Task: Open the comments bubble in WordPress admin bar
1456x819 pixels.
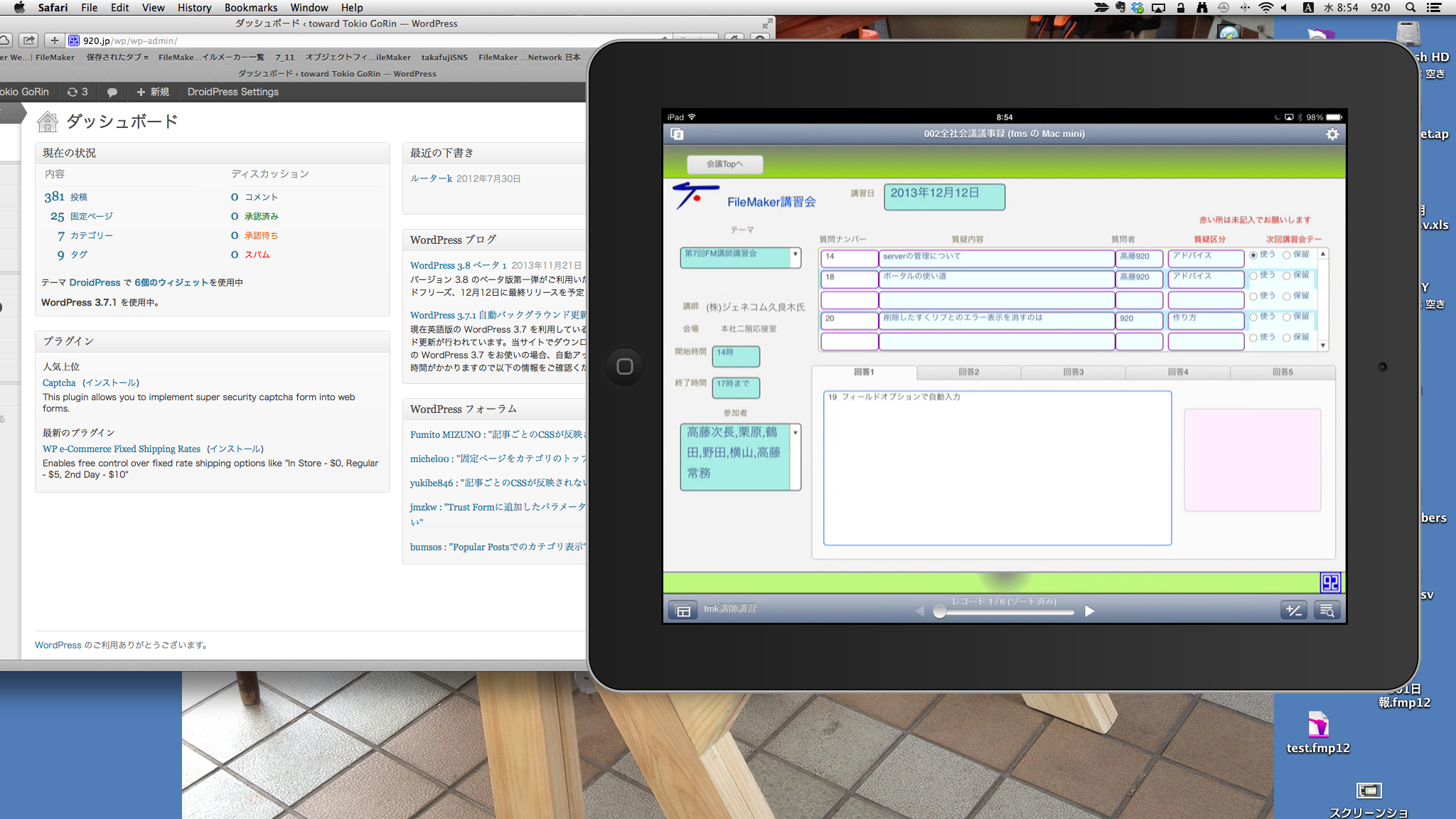Action: coord(112,92)
